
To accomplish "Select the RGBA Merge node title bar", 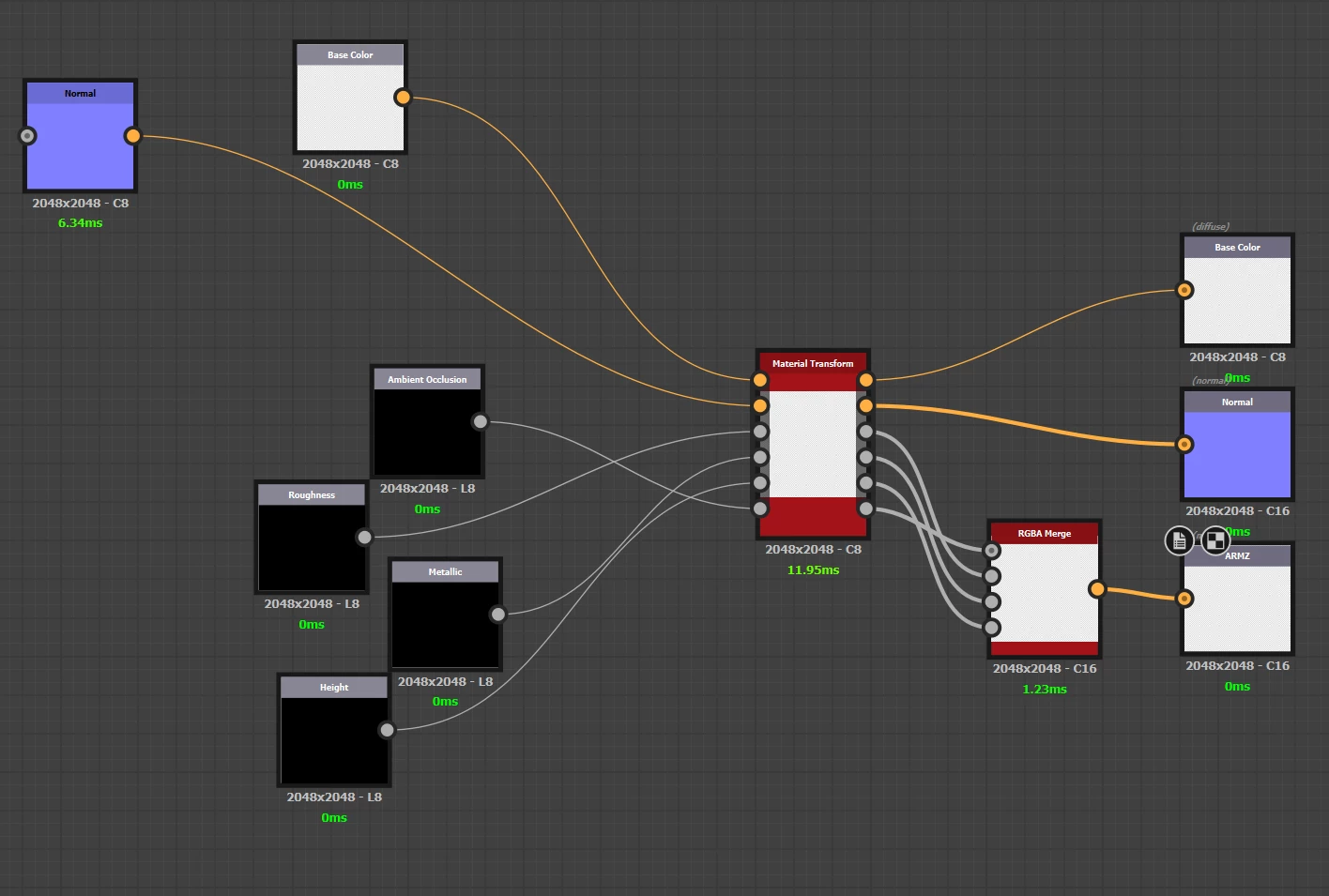I will pos(1045,533).
